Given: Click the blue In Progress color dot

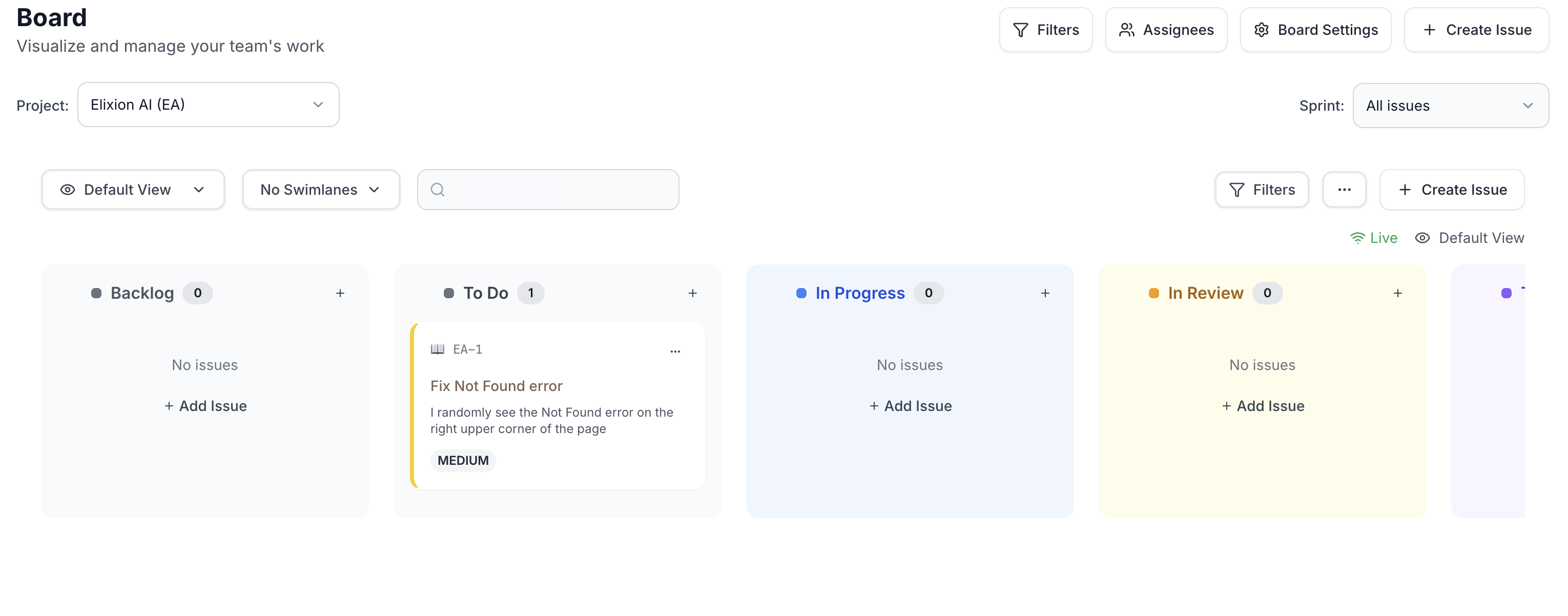Looking at the screenshot, I should coord(801,293).
